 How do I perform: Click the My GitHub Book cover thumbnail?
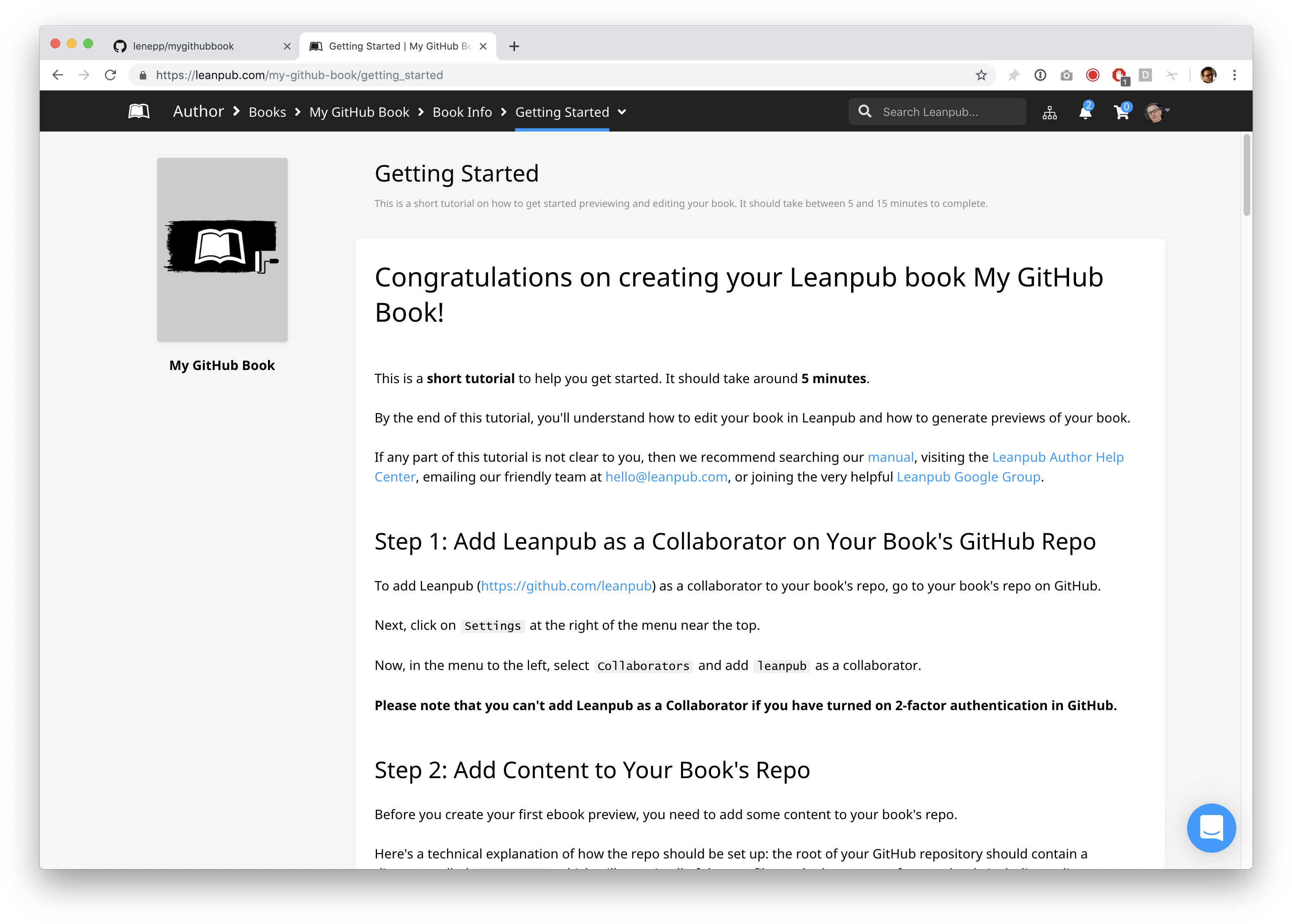pos(222,250)
